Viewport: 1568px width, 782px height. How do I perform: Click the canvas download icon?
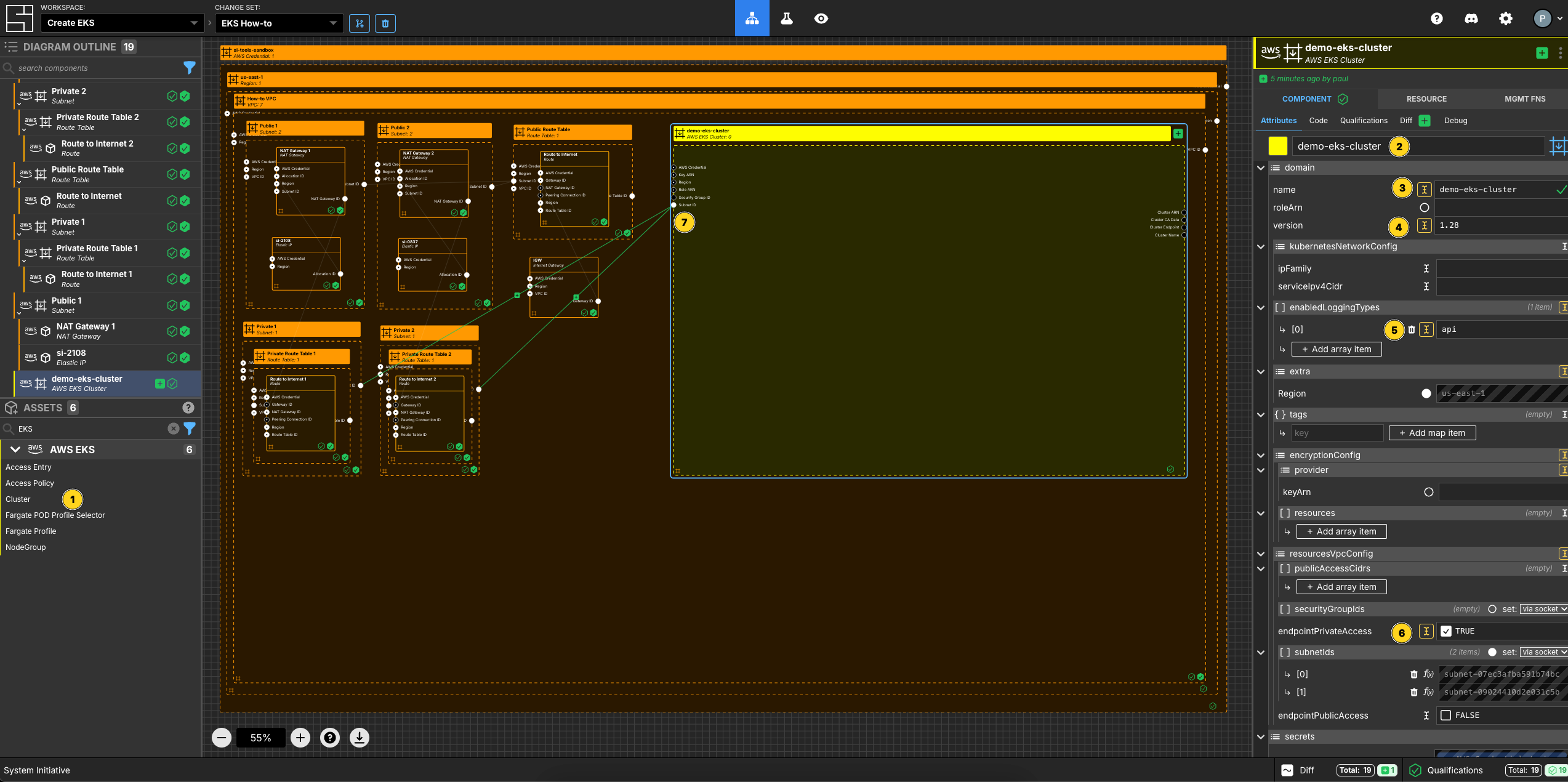tap(360, 738)
